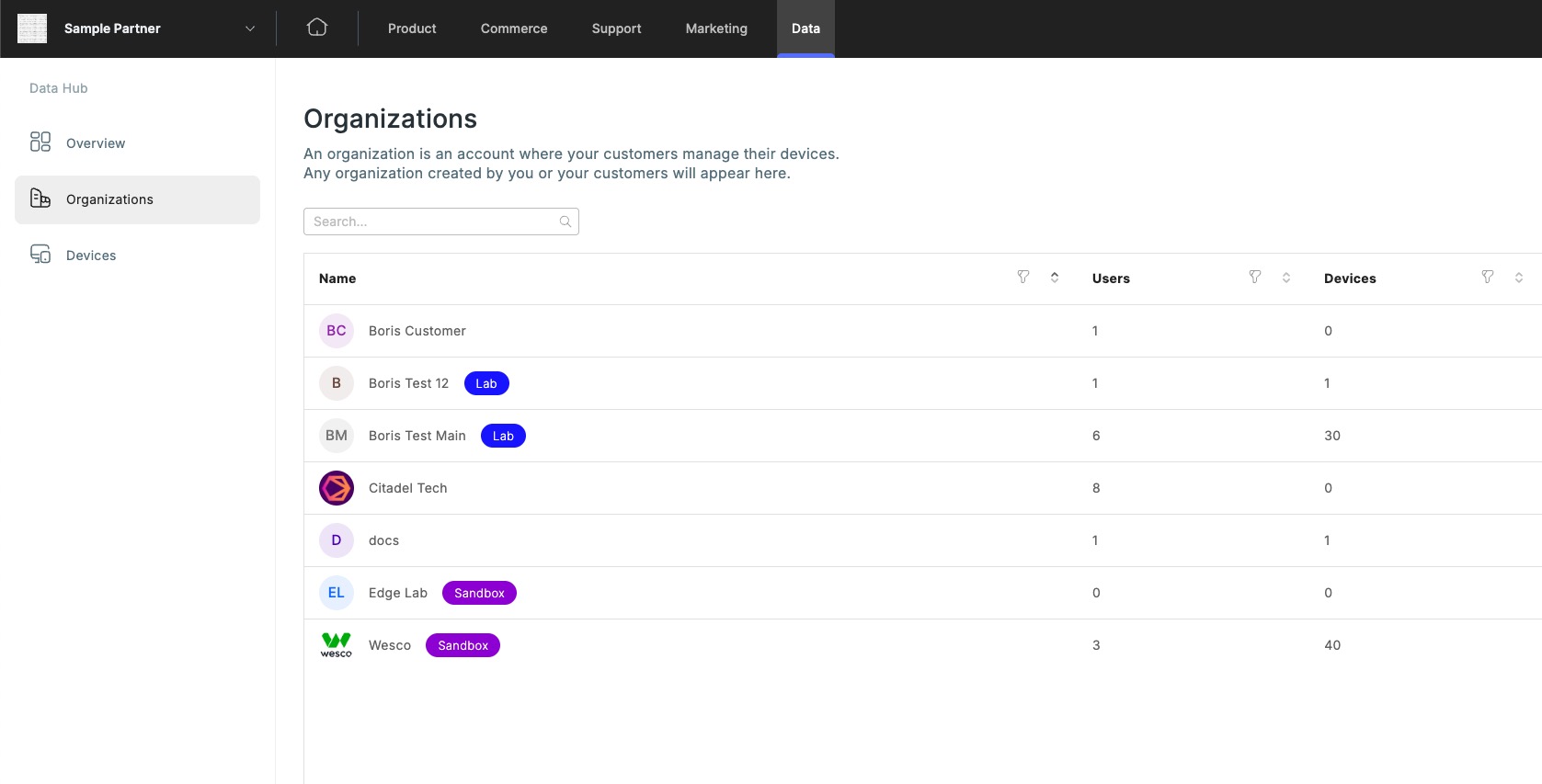Click the Name column header
1542x784 pixels.
coord(337,278)
